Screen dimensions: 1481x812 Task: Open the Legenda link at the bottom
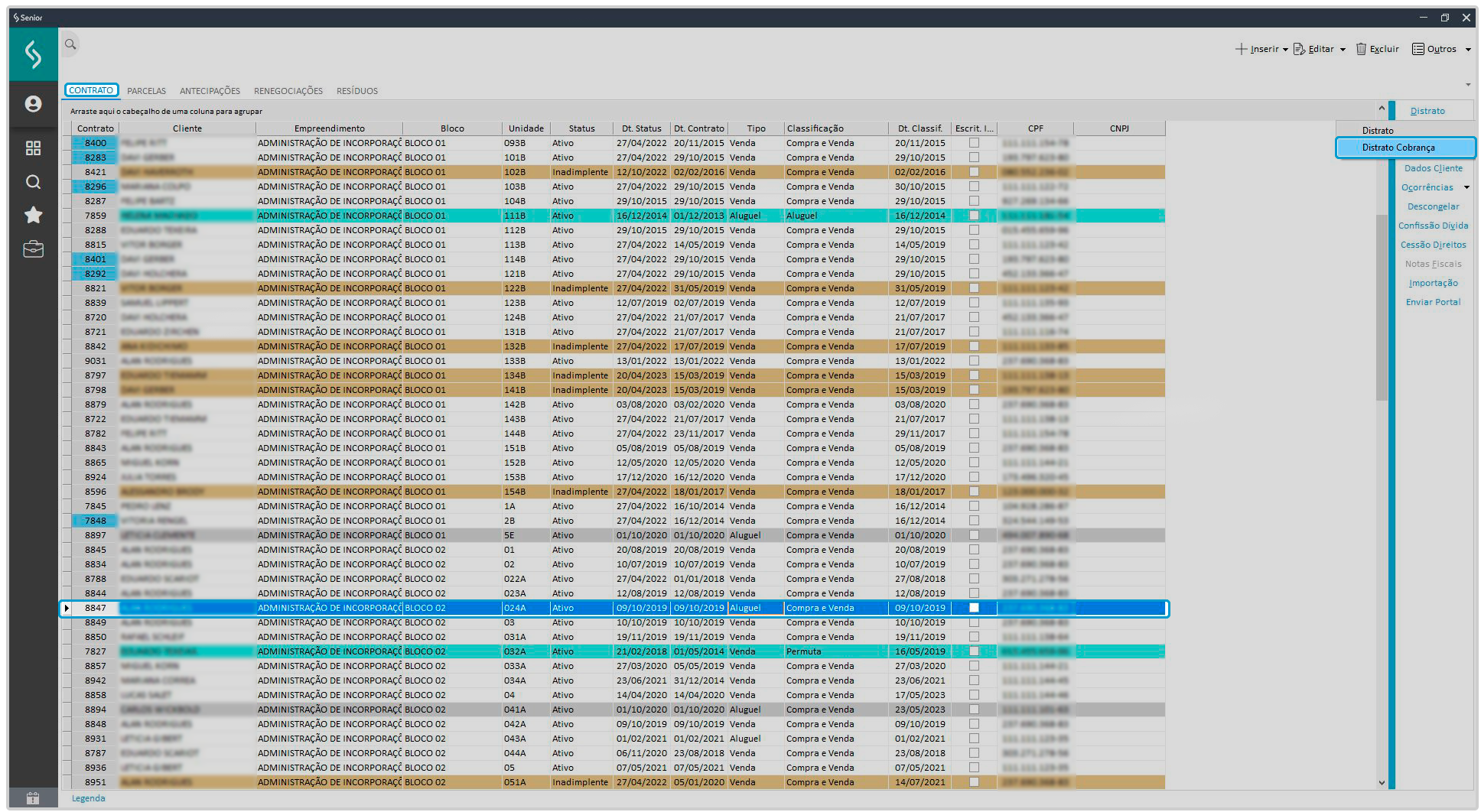[x=89, y=798]
